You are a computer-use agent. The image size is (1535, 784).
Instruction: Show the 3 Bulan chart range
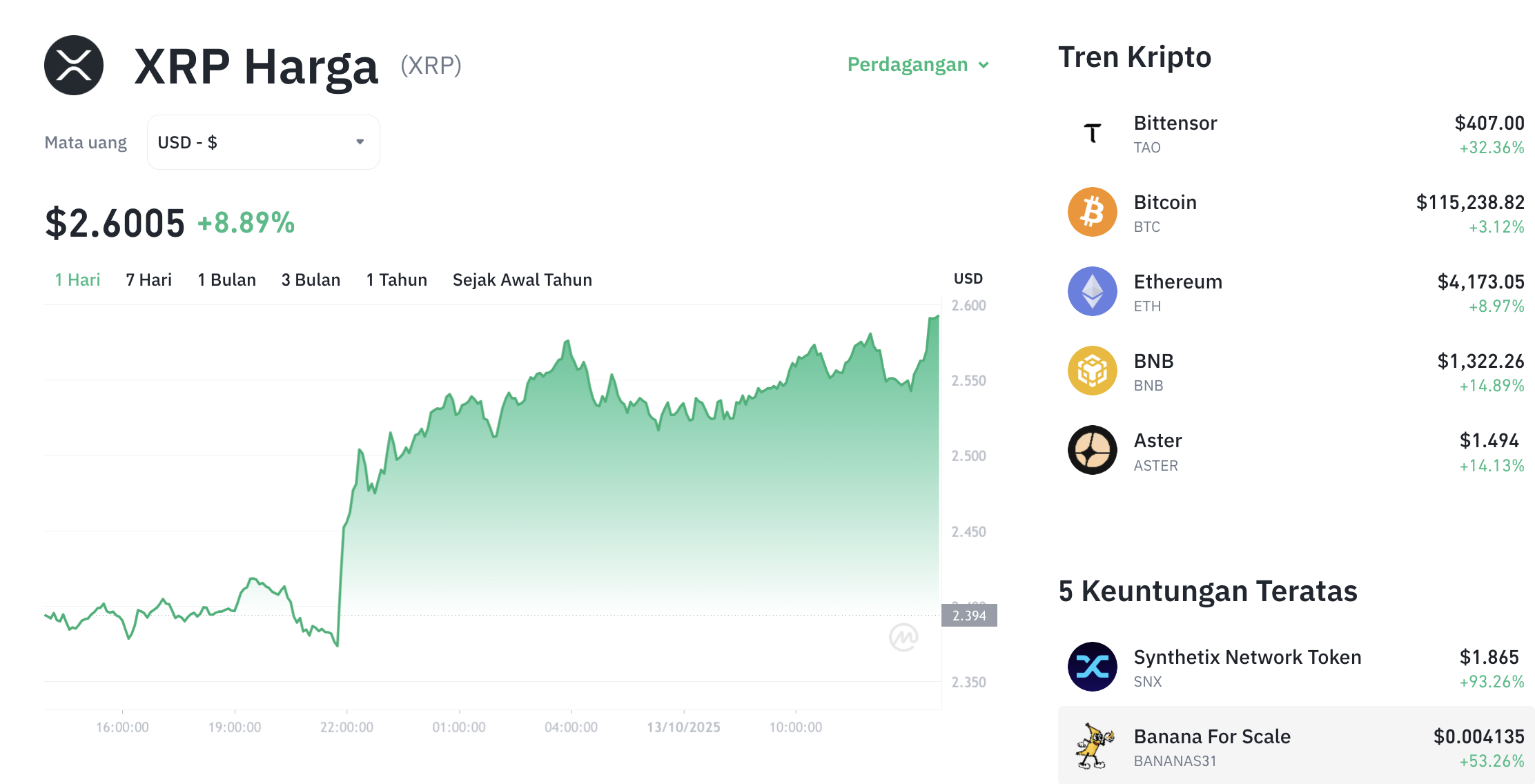(x=311, y=280)
